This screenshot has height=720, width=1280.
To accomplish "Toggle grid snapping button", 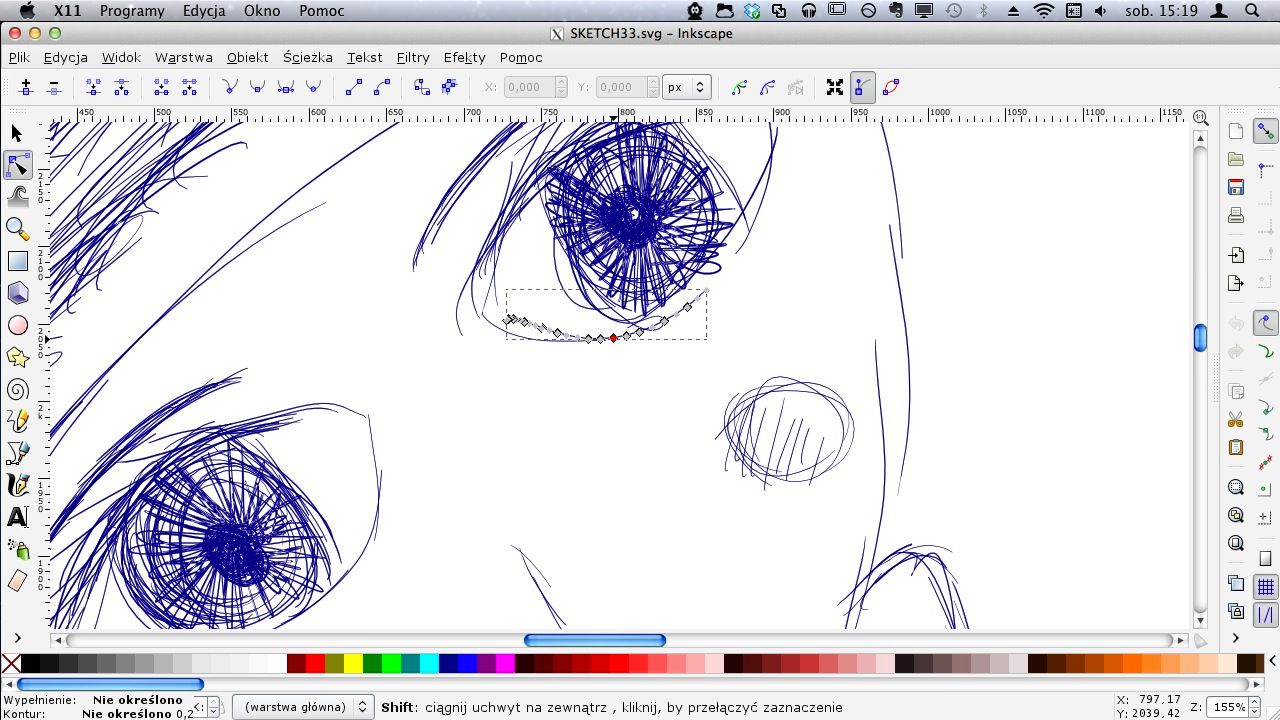I will pos(1265,587).
